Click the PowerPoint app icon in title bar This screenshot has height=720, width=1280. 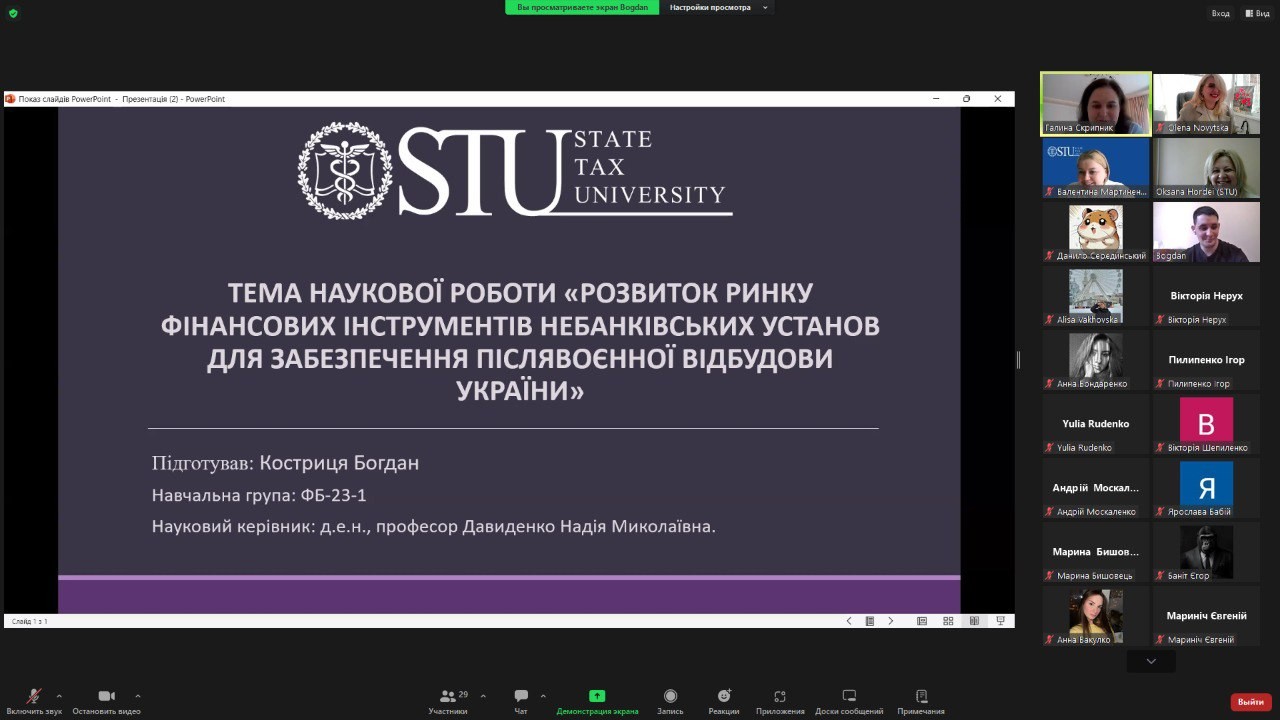point(10,99)
